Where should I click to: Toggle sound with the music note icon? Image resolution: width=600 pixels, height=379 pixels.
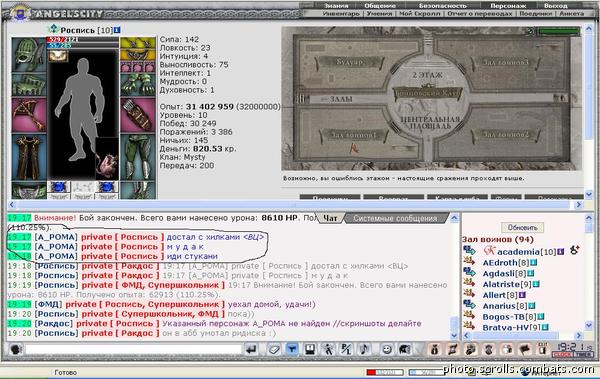click(x=364, y=349)
